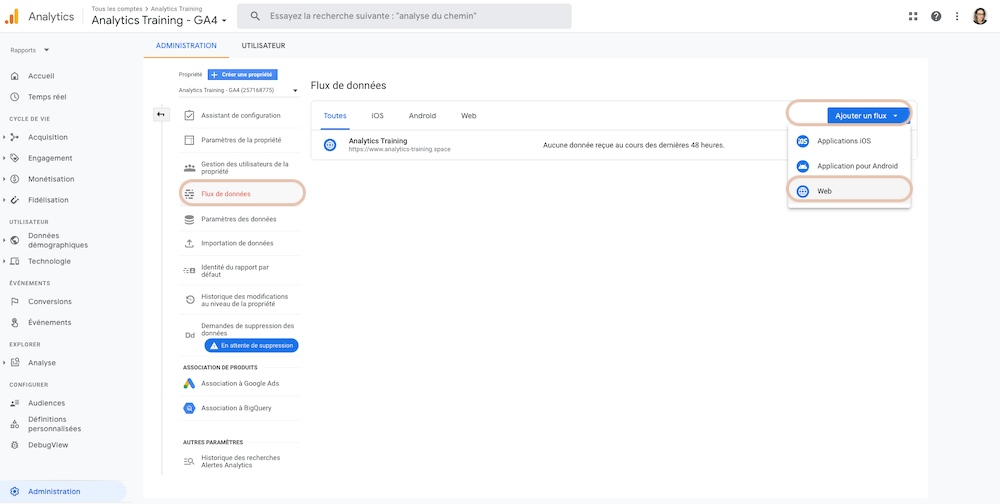Viewport: 1000px width, 504px height.
Task: Choose Application pour Android from the menu
Action: [849, 166]
